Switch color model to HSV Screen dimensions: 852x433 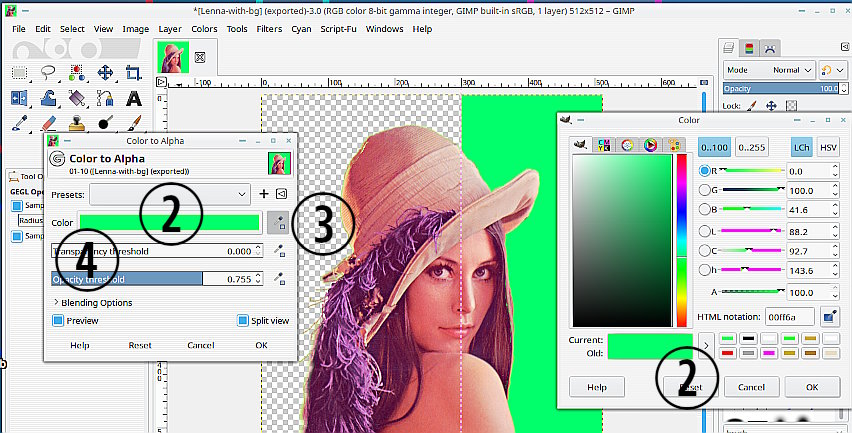point(828,147)
